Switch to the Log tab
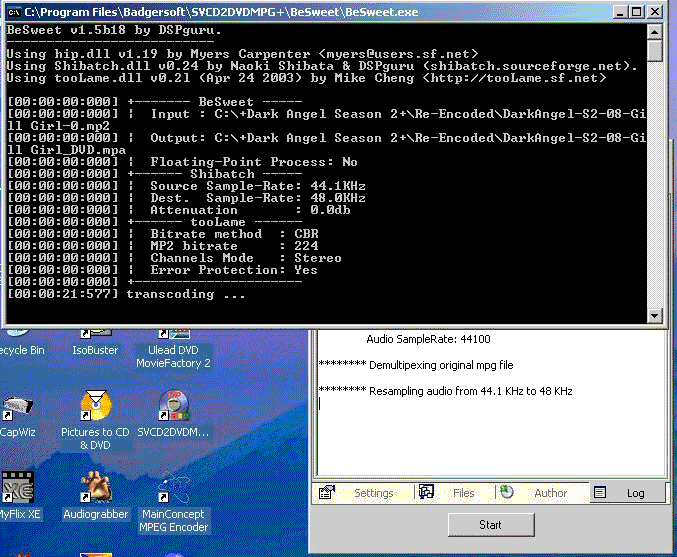Image resolution: width=677 pixels, height=557 pixels. click(627, 493)
